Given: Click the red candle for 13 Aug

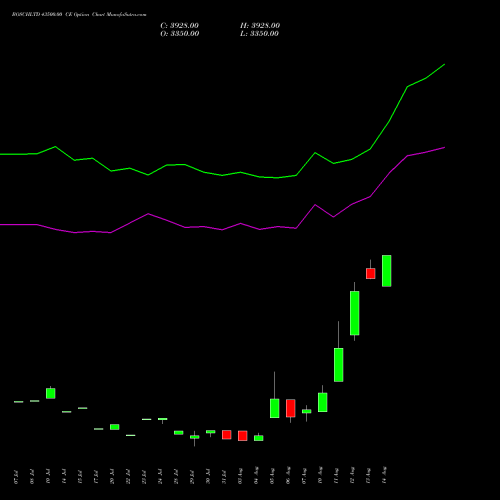Looking at the screenshot, I should [x=371, y=273].
